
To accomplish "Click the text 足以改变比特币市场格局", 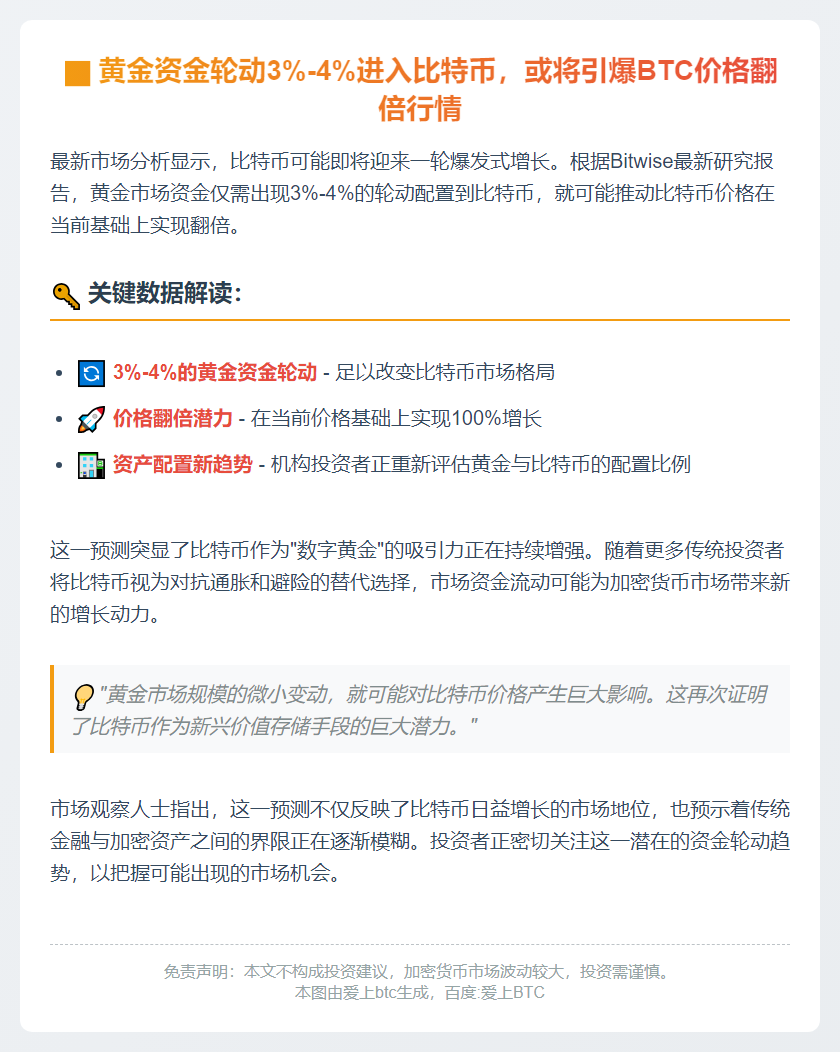I will pyautogui.click(x=445, y=372).
